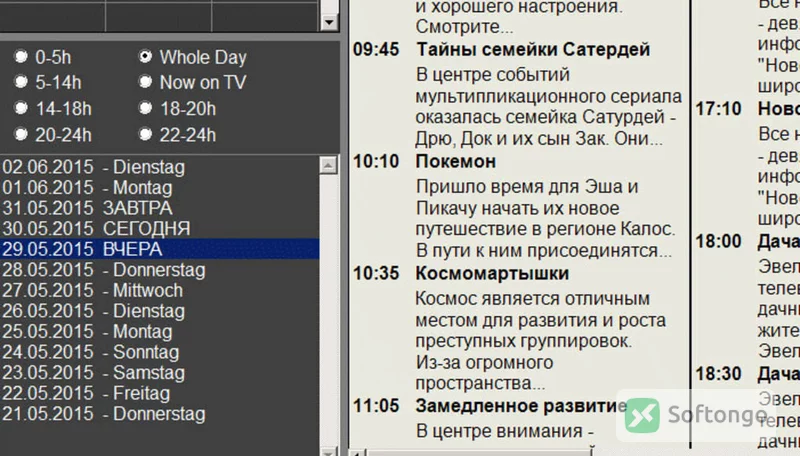Click the Космомартышки description text
Viewport: 800px width, 456px height.
(x=541, y=340)
